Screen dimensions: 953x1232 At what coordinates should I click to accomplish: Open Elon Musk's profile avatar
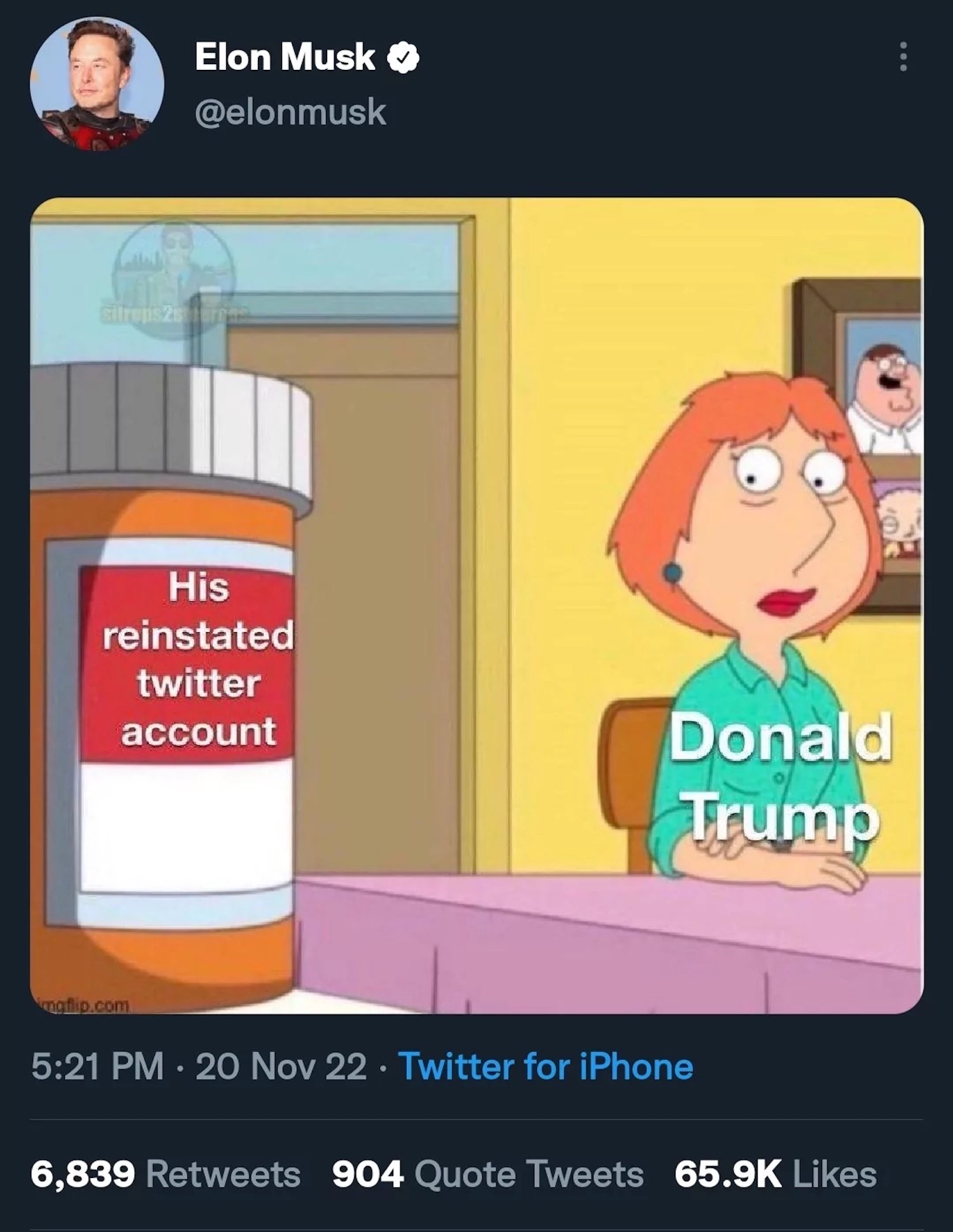pos(97,83)
